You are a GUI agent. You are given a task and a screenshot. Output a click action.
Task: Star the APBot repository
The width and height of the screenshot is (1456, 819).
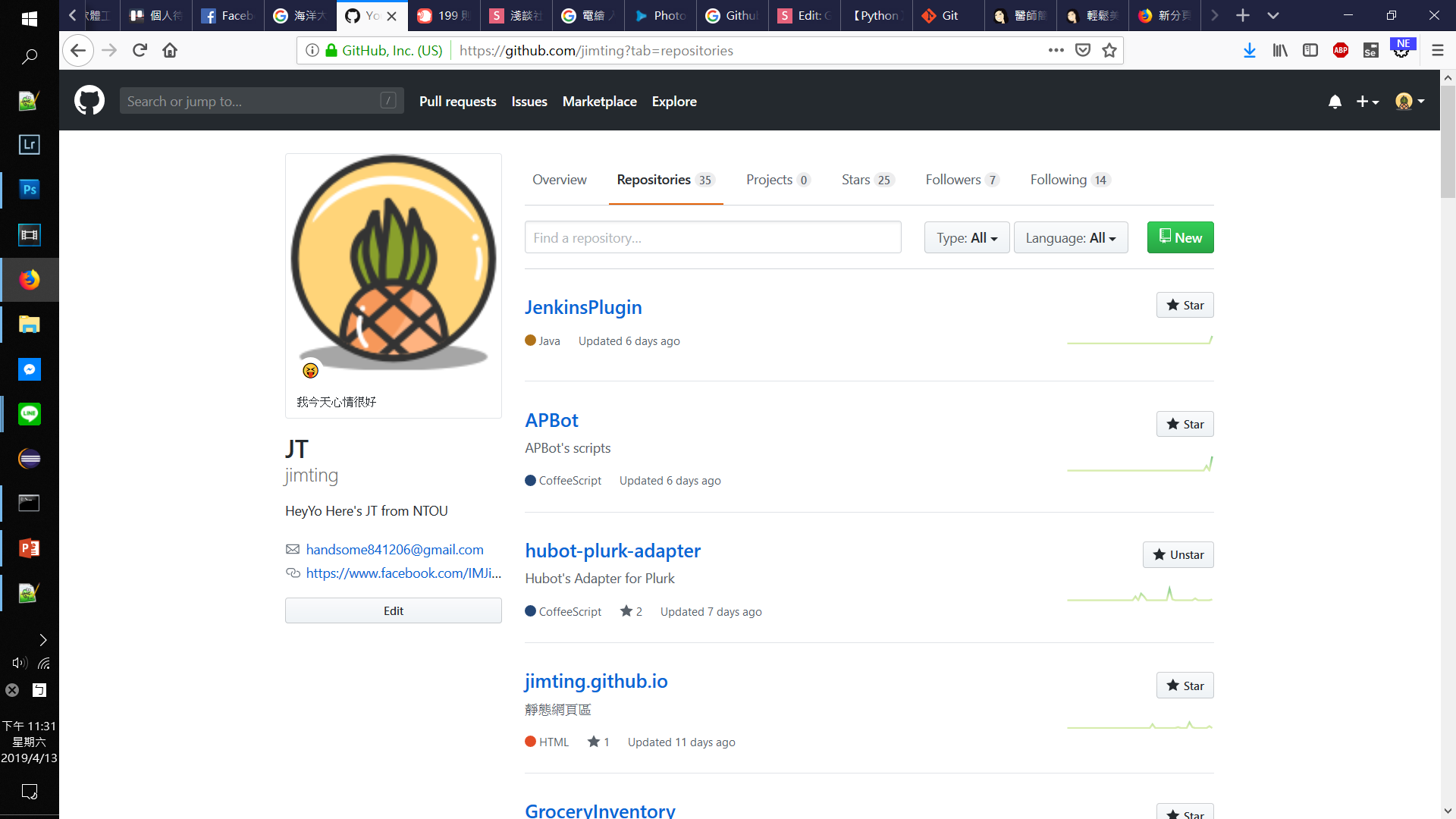pyautogui.click(x=1185, y=425)
